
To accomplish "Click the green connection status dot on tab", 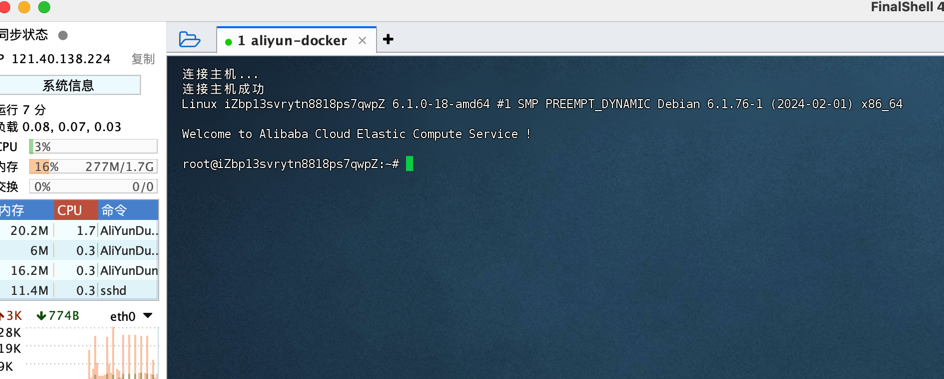I will pyautogui.click(x=228, y=42).
